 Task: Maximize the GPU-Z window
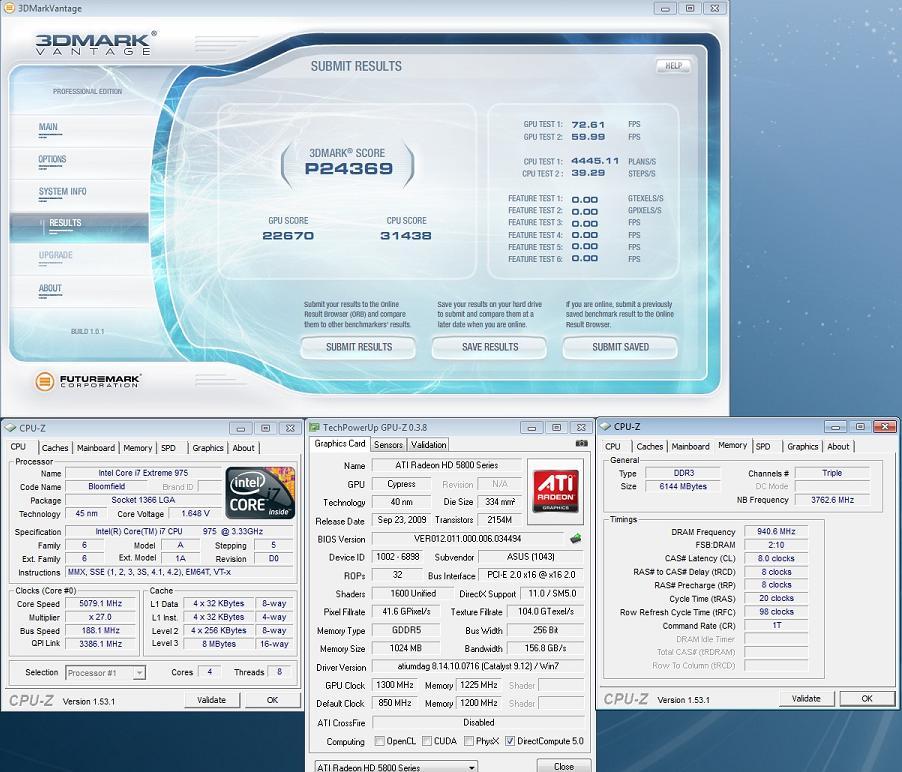point(556,427)
